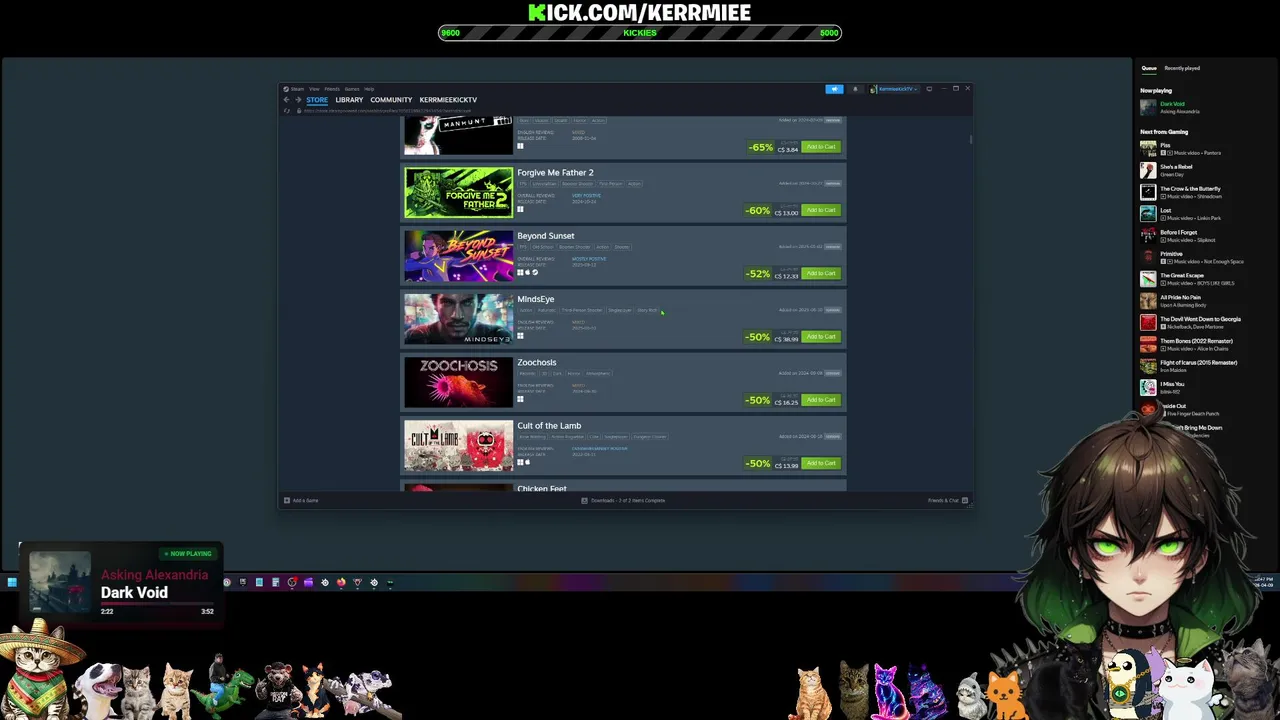The width and height of the screenshot is (1280, 720).
Task: Click Add a Game at bottom left
Action: [301, 500]
